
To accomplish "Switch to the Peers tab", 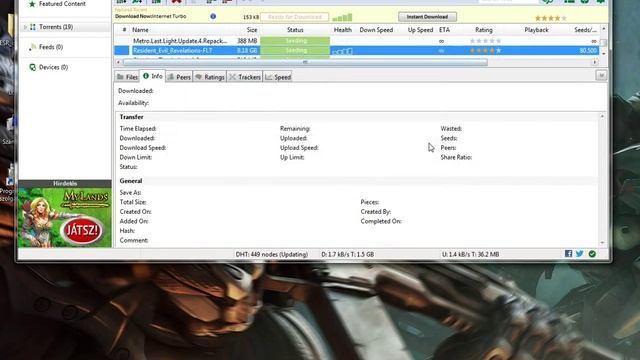I will pos(179,77).
